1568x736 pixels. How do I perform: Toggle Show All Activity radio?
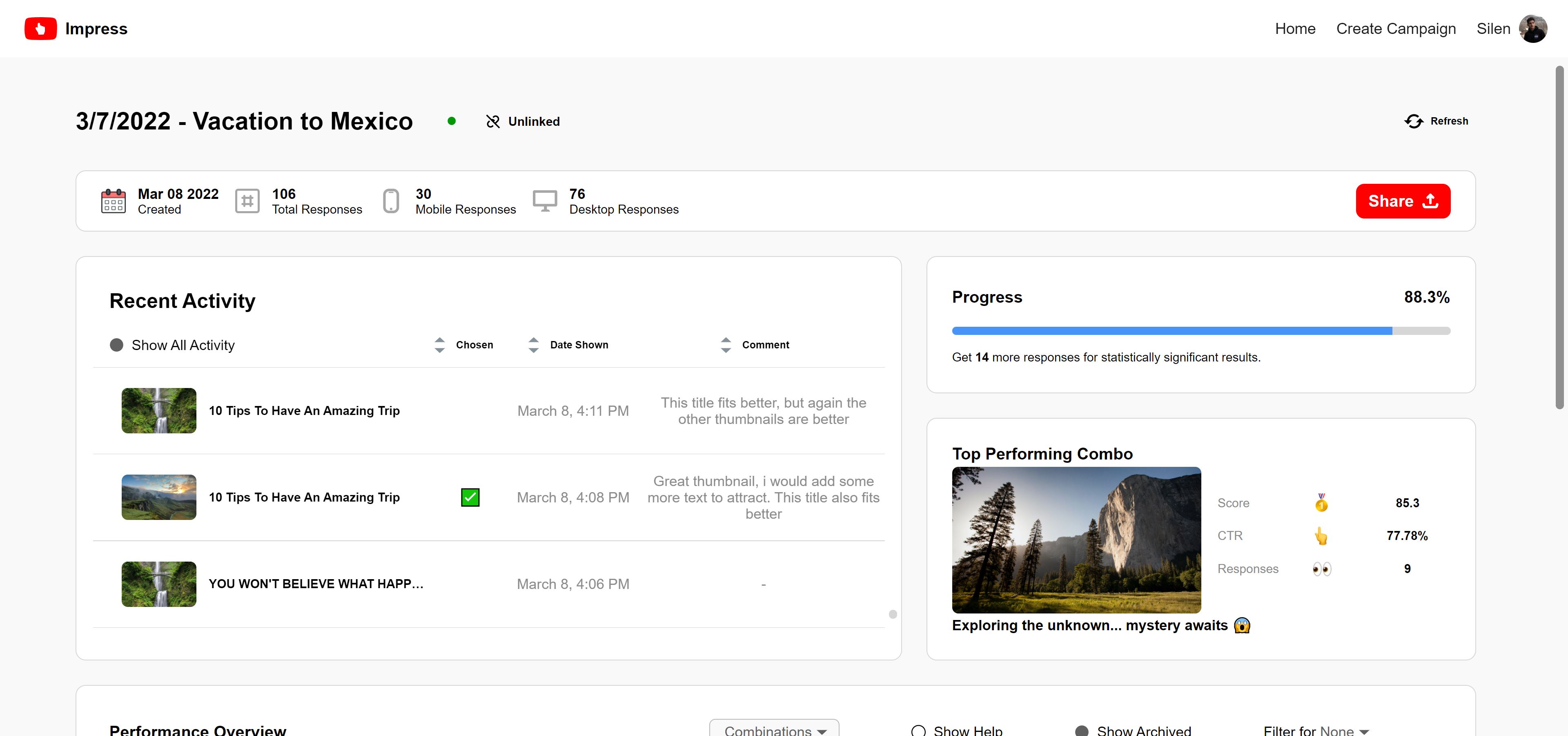[116, 345]
